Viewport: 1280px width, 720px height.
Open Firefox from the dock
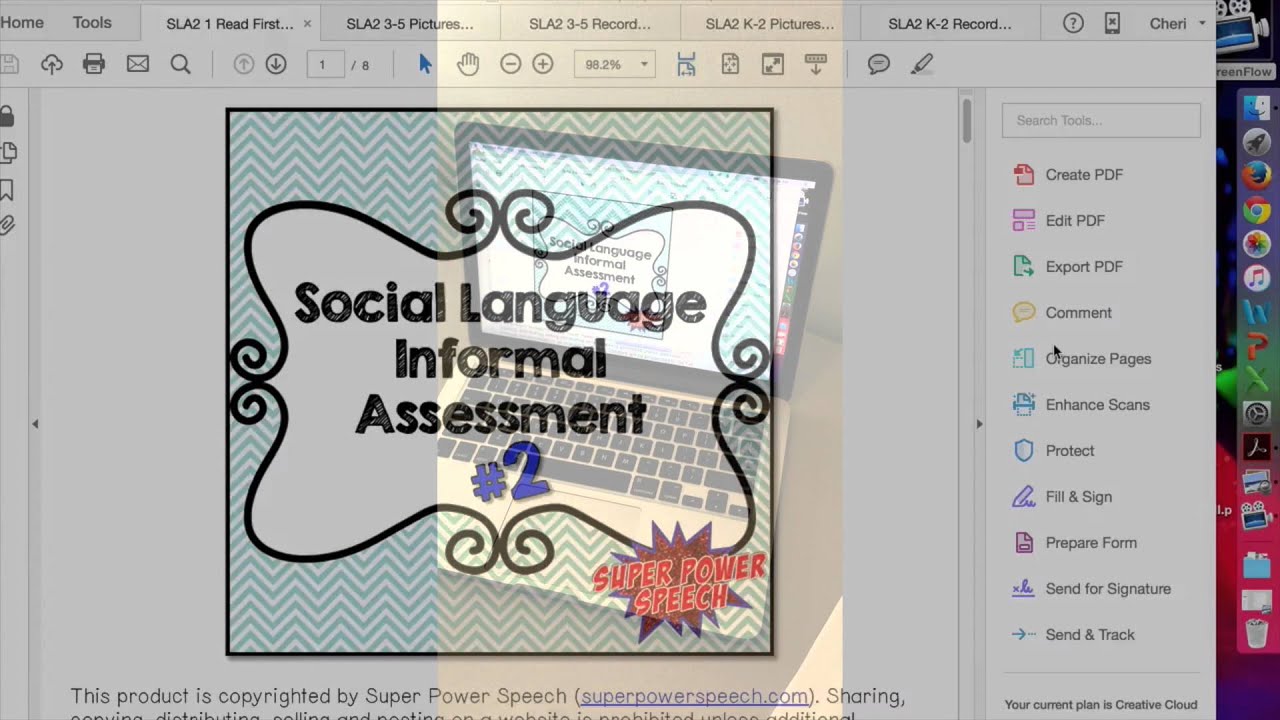point(1256,175)
